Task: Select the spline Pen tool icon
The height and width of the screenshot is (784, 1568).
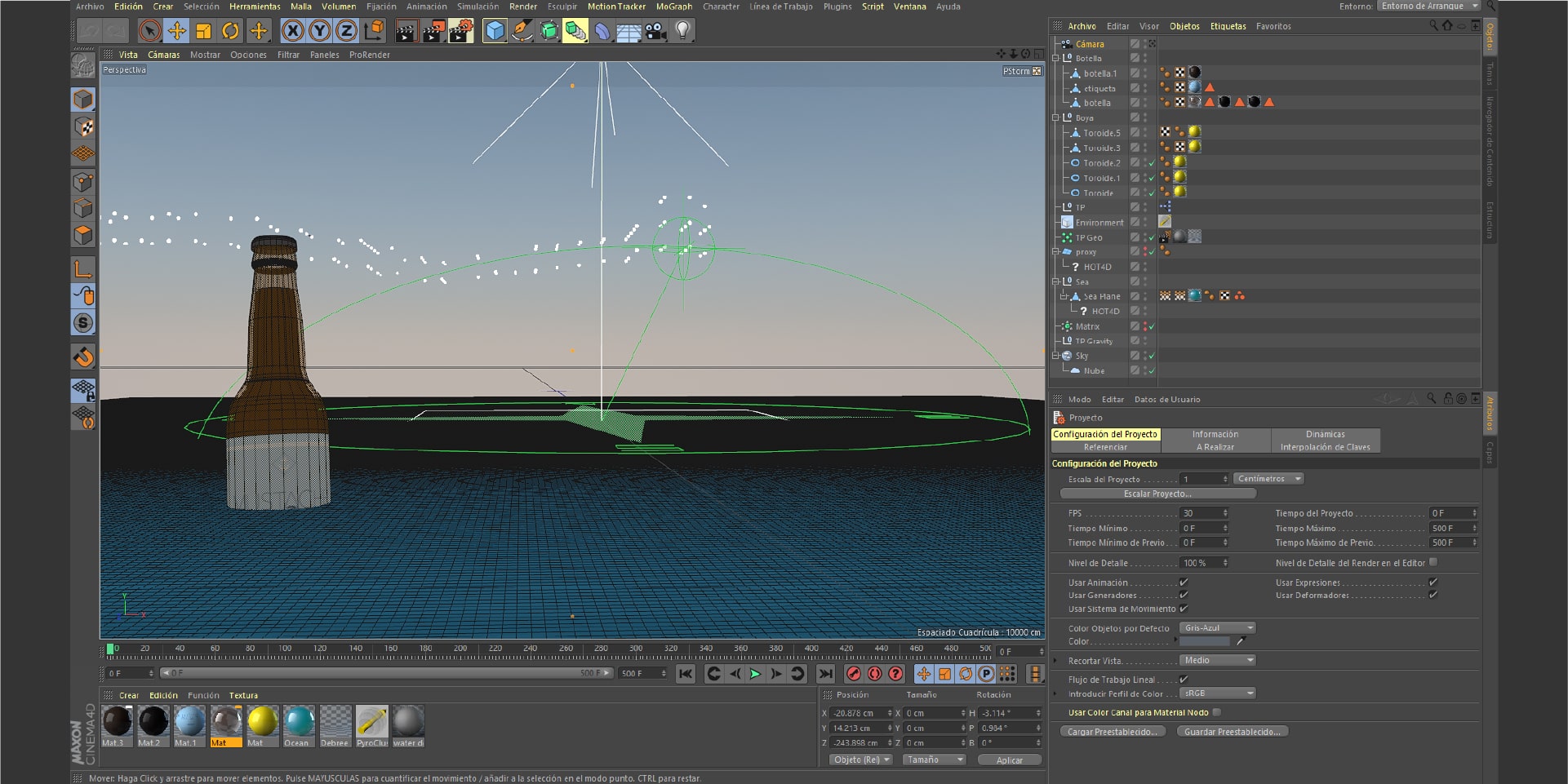Action: tap(522, 31)
